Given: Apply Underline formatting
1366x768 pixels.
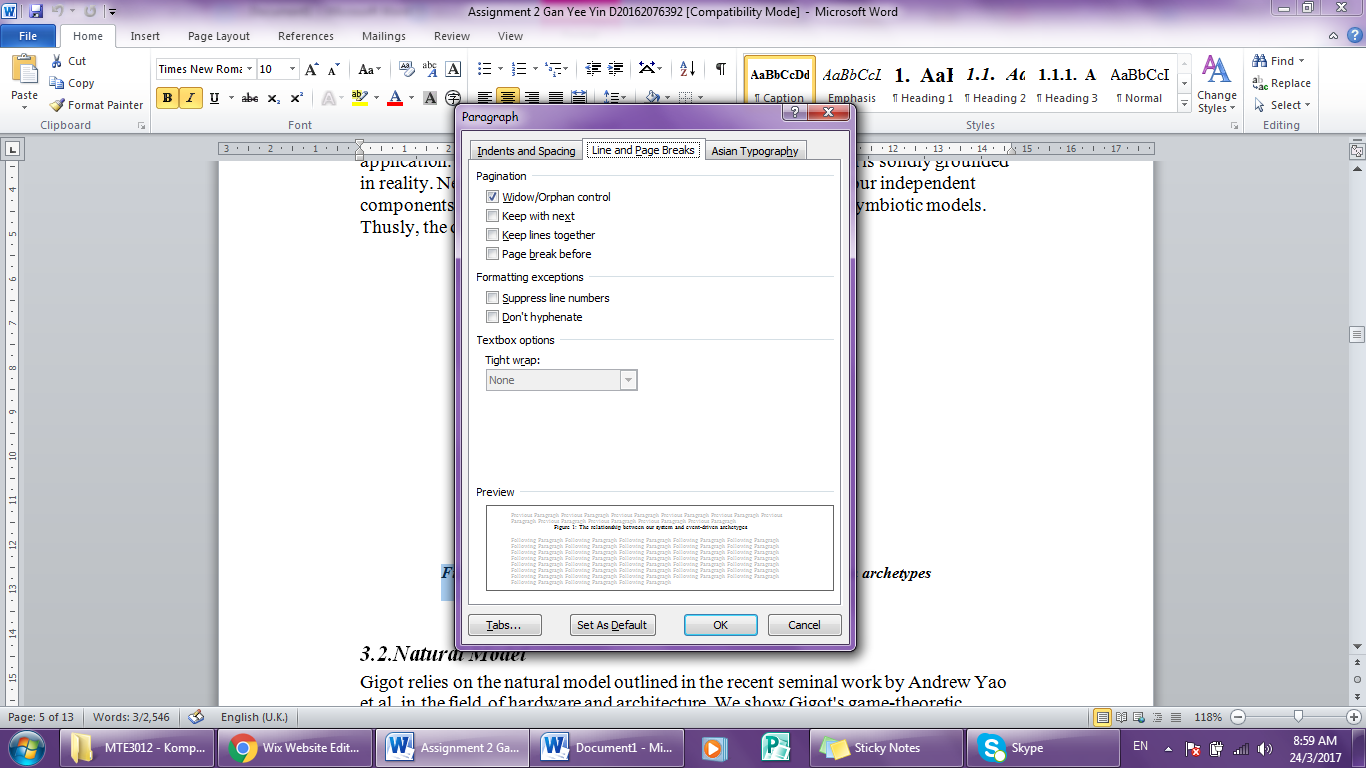Looking at the screenshot, I should [x=214, y=98].
